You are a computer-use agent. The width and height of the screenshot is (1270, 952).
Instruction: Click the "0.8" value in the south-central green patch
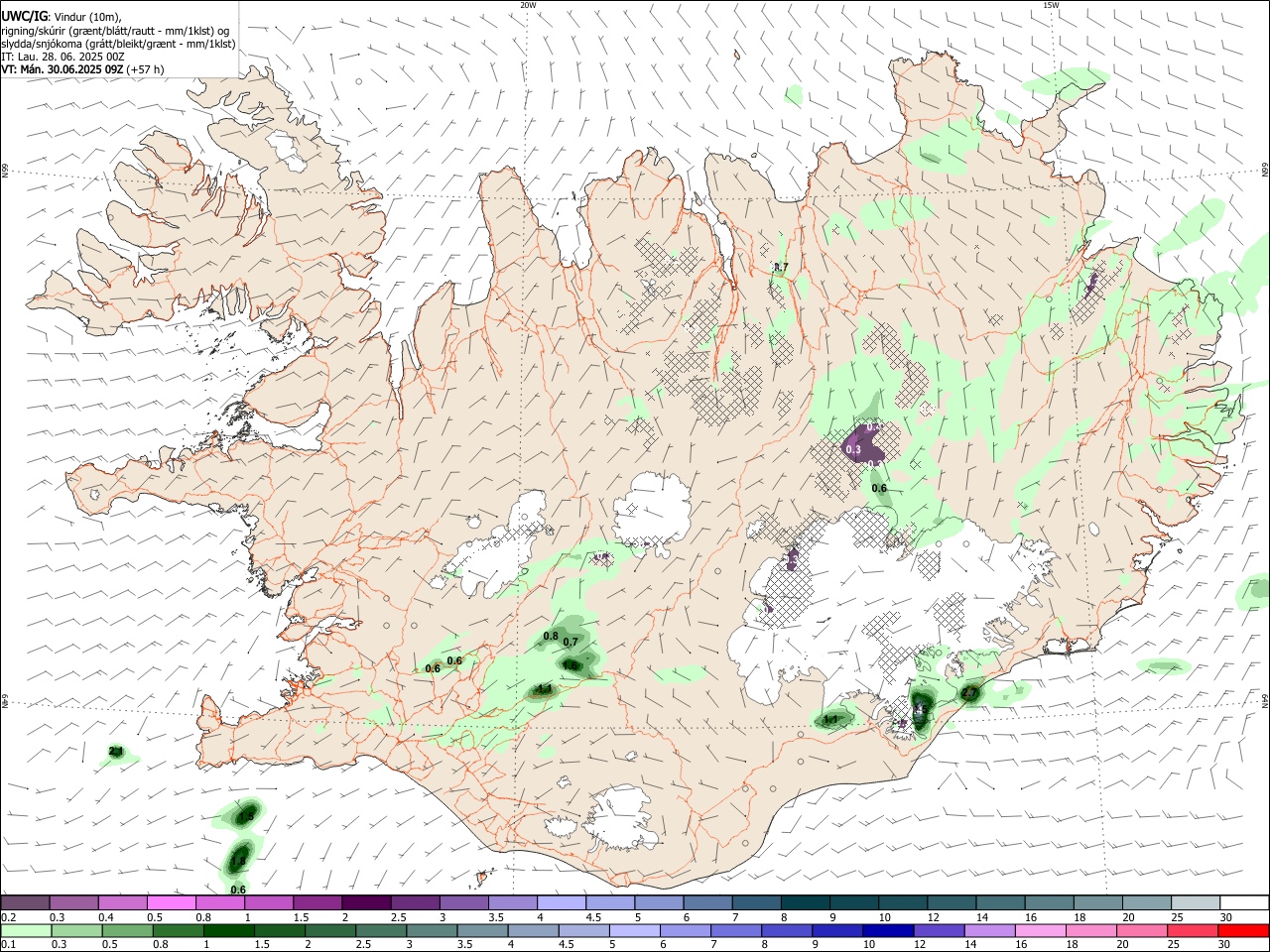point(551,636)
